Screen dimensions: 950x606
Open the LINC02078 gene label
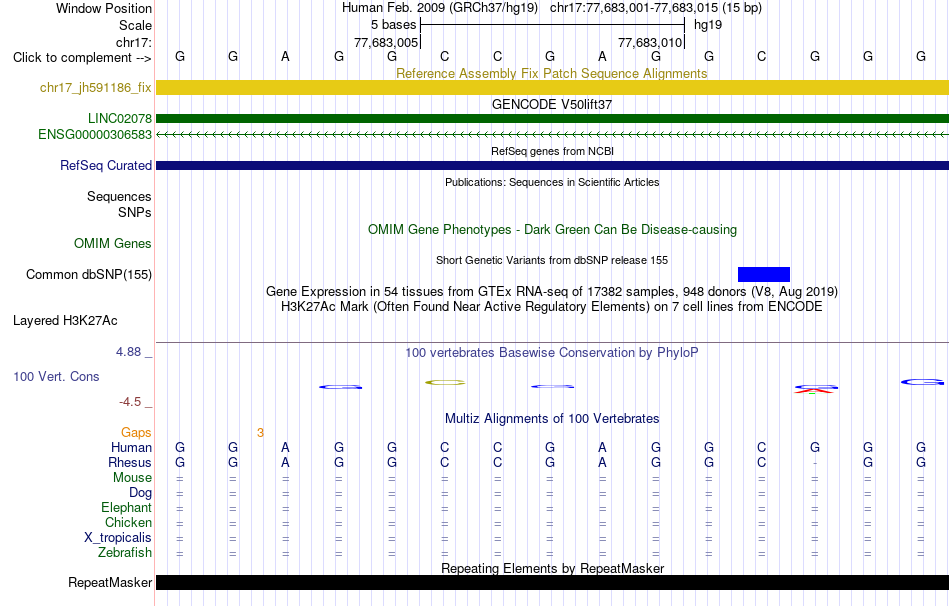(x=120, y=118)
